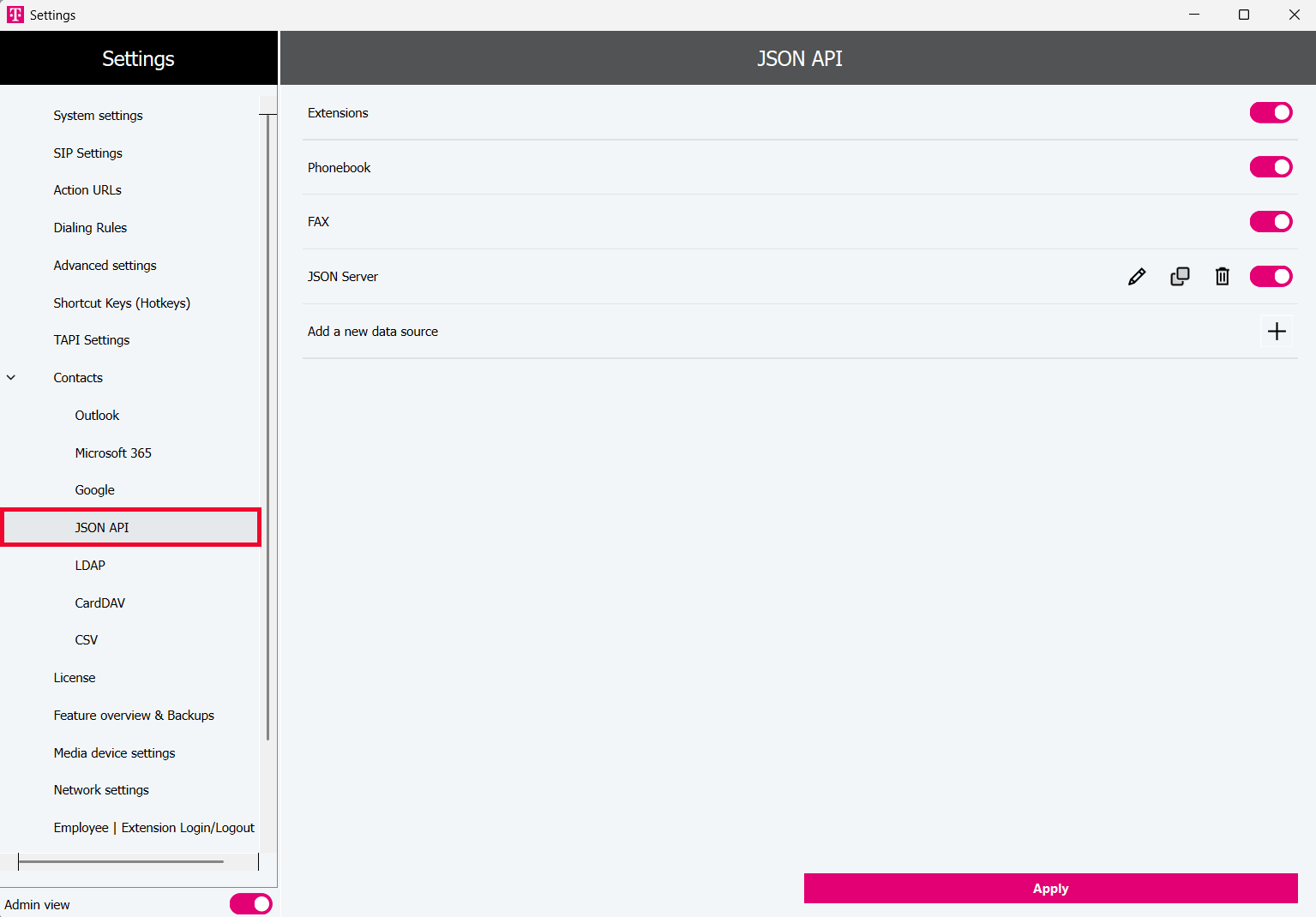Click the sidebar vertical scrollbar
The width and height of the screenshot is (1316, 917).
pyautogui.click(x=268, y=429)
